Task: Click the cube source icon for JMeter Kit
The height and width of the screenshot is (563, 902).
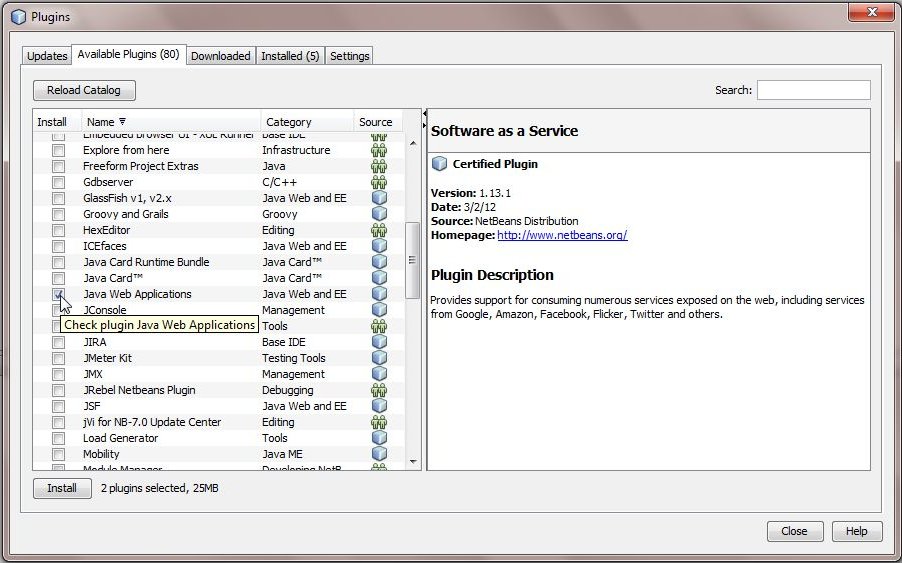Action: (x=379, y=358)
